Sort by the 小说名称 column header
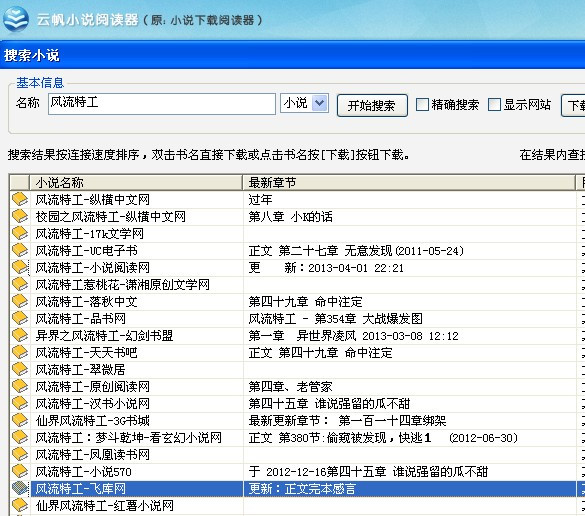Screen dimensions: 585x516 [x=136, y=182]
